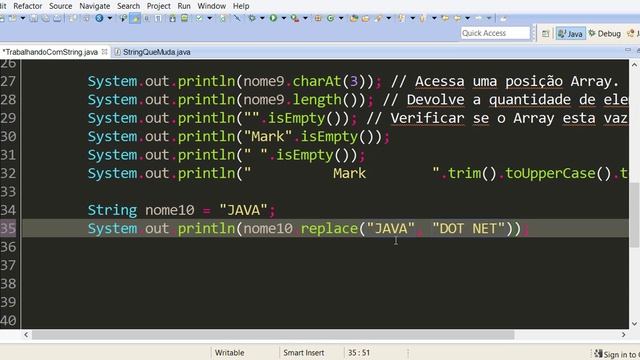Click the green Run button
Image resolution: width=640 pixels, height=360 pixels.
273,18
